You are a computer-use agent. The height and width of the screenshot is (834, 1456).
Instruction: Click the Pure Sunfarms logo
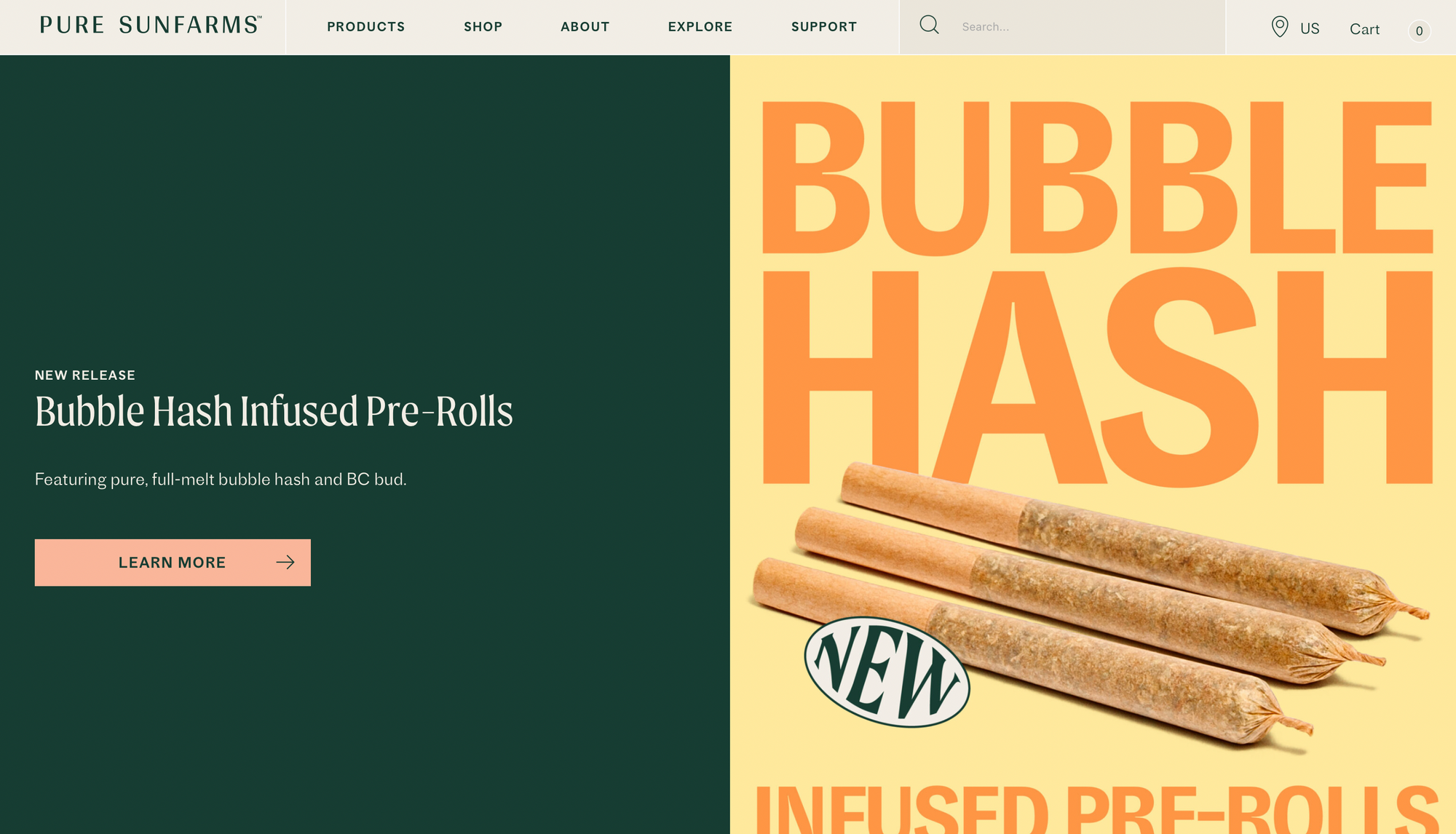[151, 25]
